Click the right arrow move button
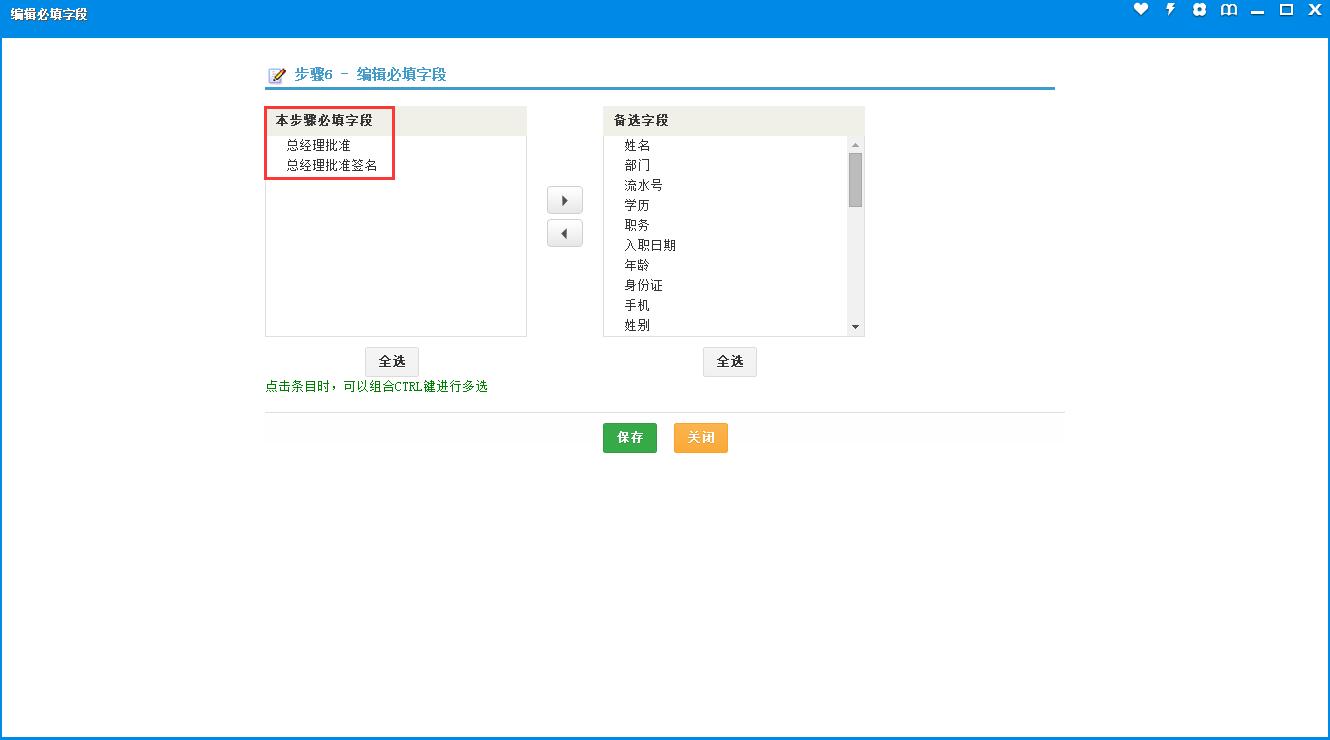The width and height of the screenshot is (1330, 740). tap(565, 200)
